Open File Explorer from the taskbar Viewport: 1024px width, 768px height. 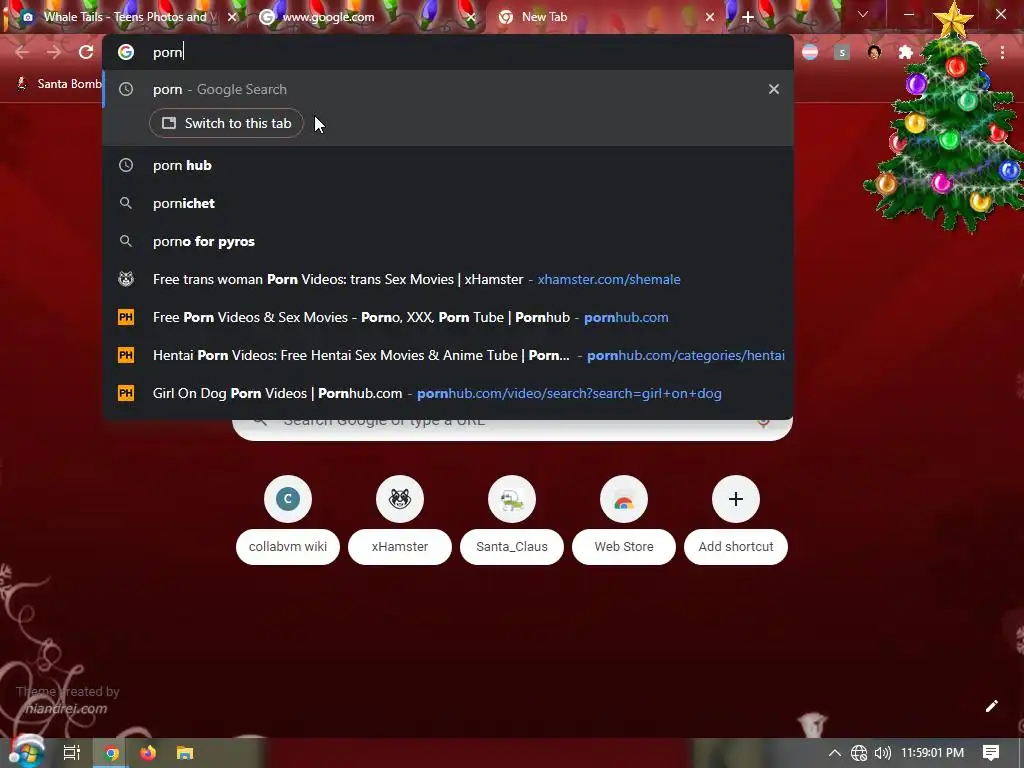tap(185, 754)
